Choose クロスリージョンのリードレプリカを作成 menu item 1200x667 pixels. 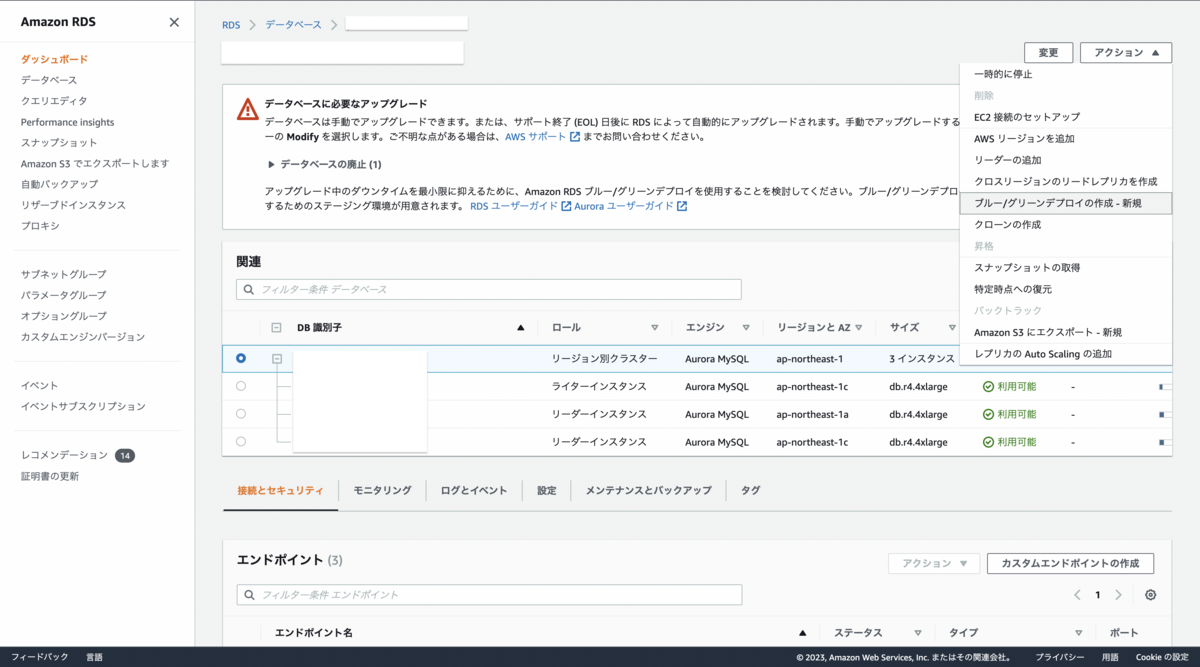pos(1065,182)
